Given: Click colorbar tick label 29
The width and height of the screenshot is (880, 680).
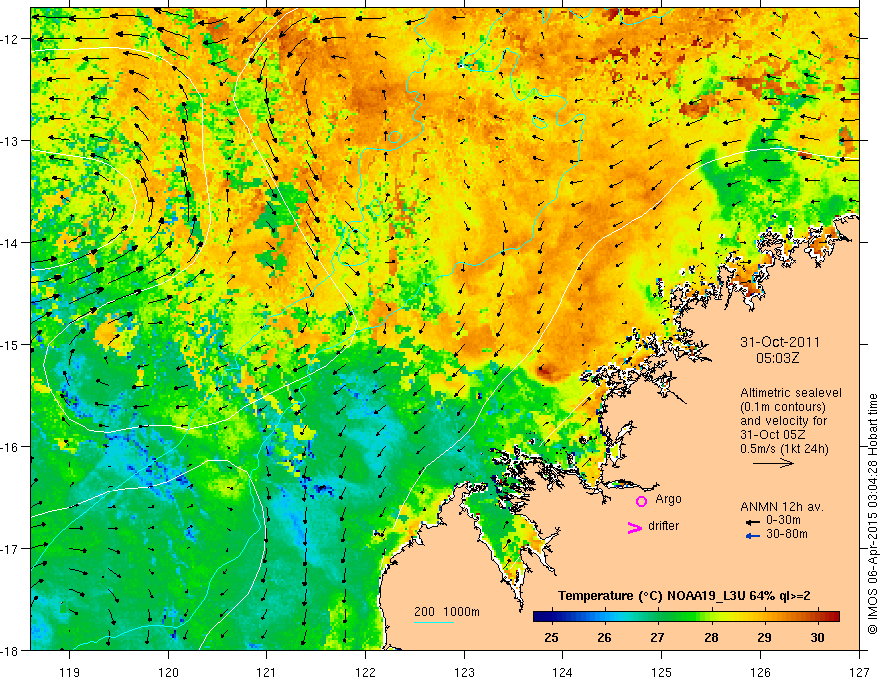Looking at the screenshot, I should click(x=764, y=637).
